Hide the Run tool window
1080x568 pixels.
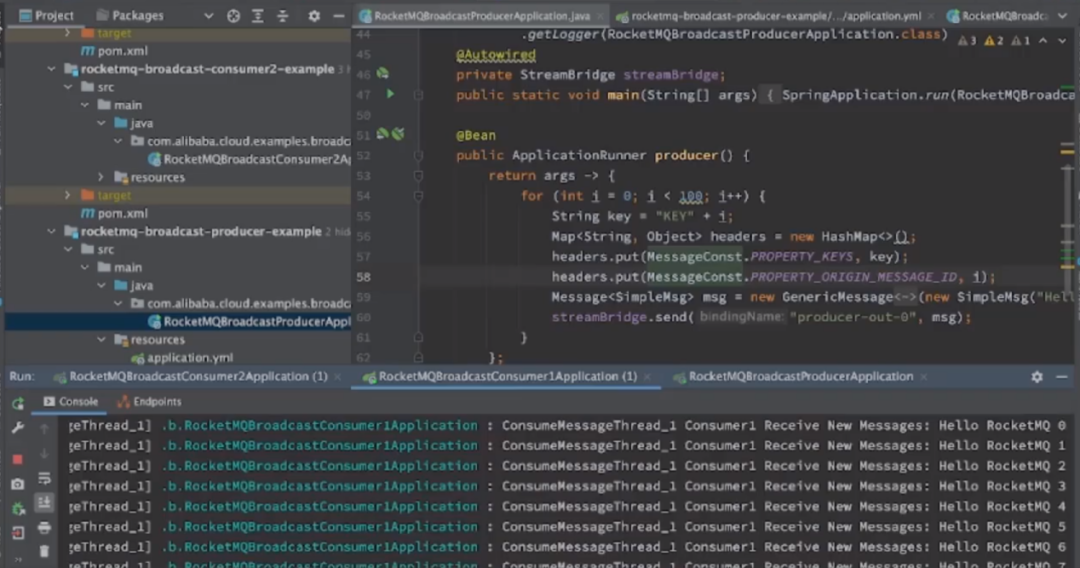tap(1061, 377)
